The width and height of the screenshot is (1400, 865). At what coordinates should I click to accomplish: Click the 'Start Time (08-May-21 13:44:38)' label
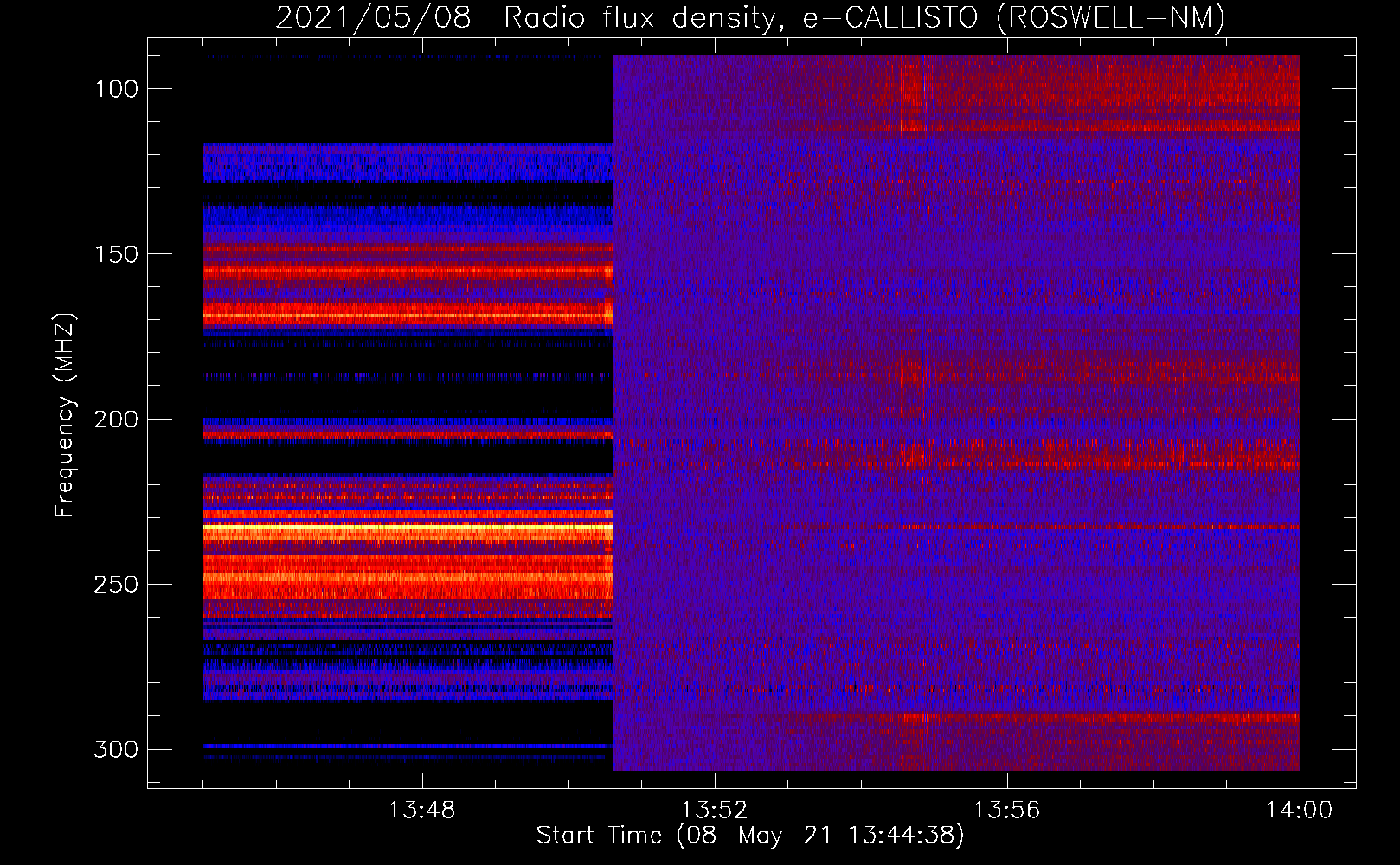pyautogui.click(x=750, y=836)
